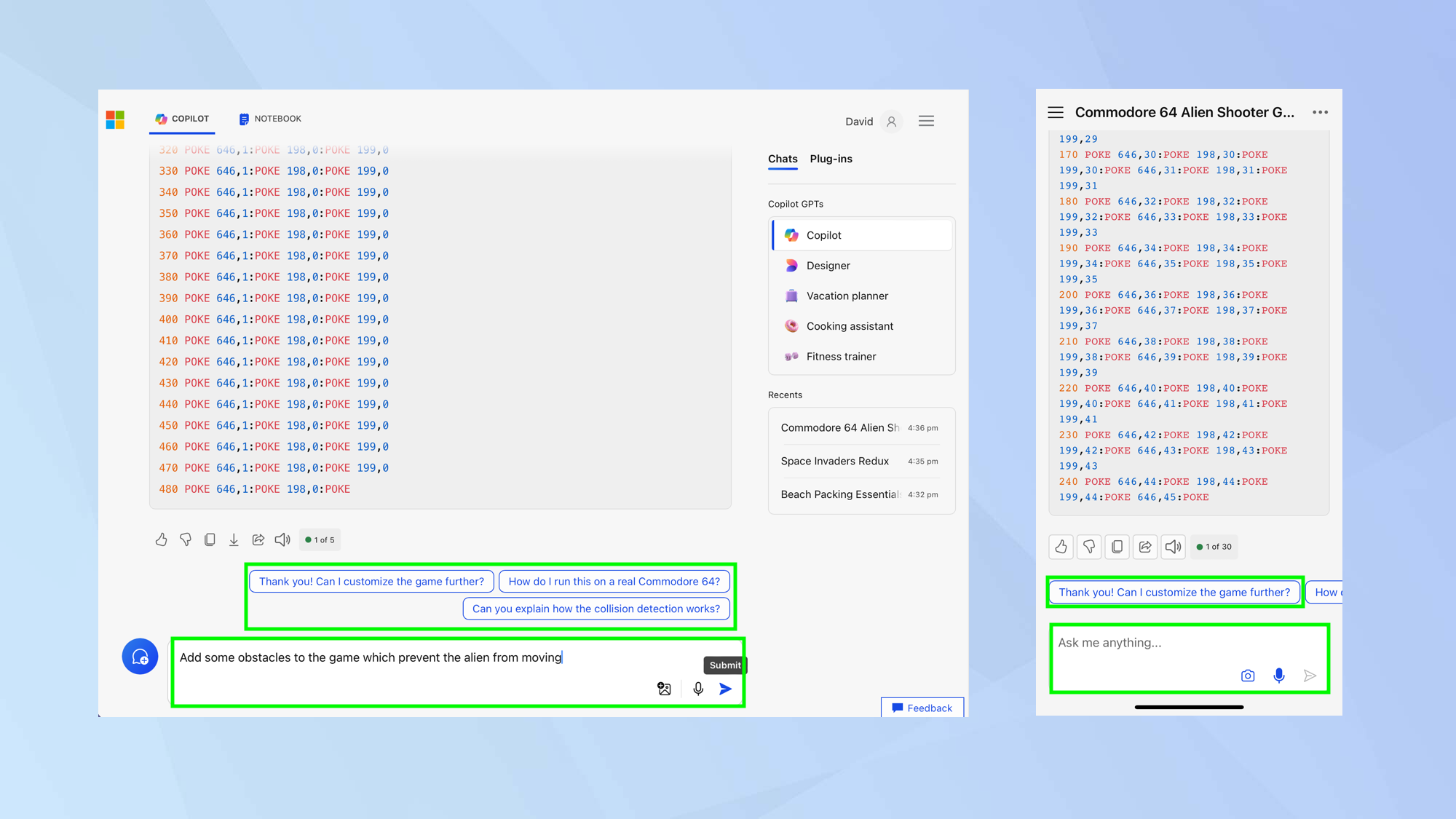Click the copy icon to copy response
The height and width of the screenshot is (819, 1456).
tap(210, 540)
